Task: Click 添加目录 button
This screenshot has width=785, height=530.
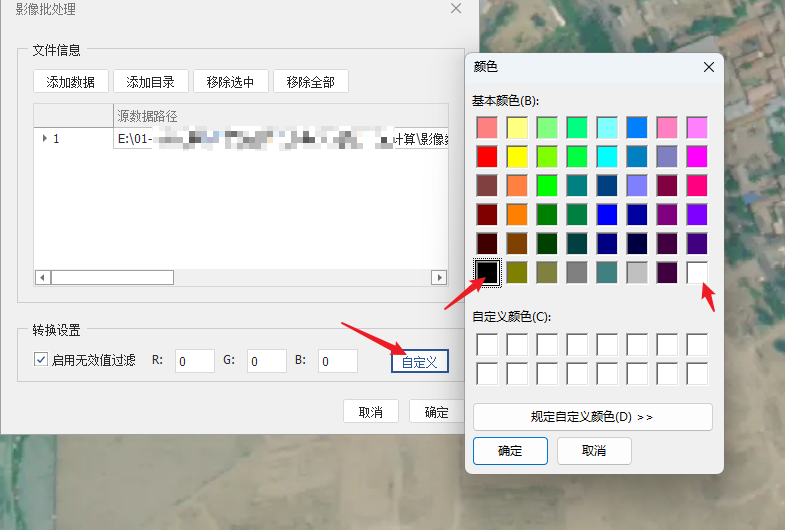Action: click(150, 82)
